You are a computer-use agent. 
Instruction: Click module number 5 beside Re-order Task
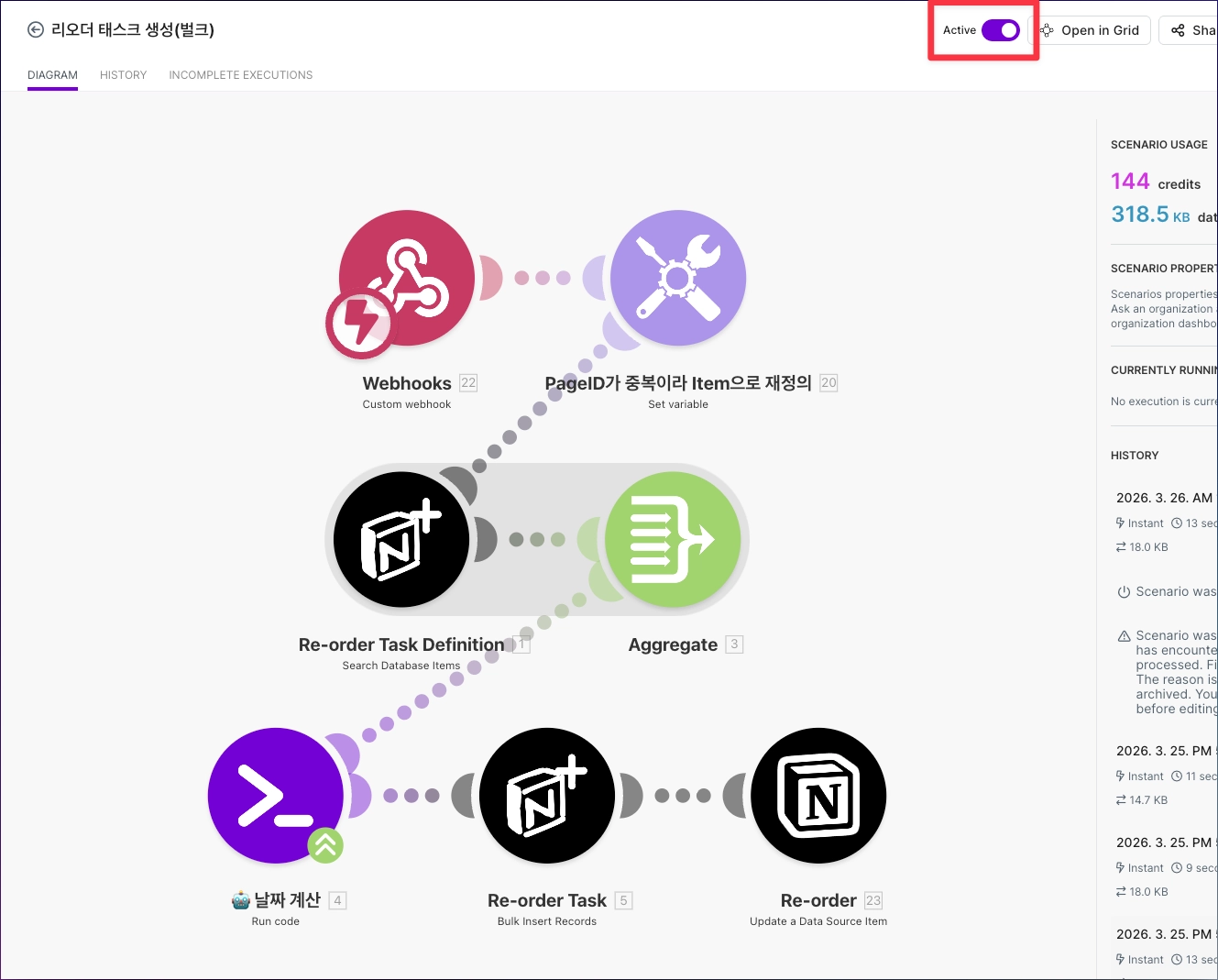tap(623, 900)
